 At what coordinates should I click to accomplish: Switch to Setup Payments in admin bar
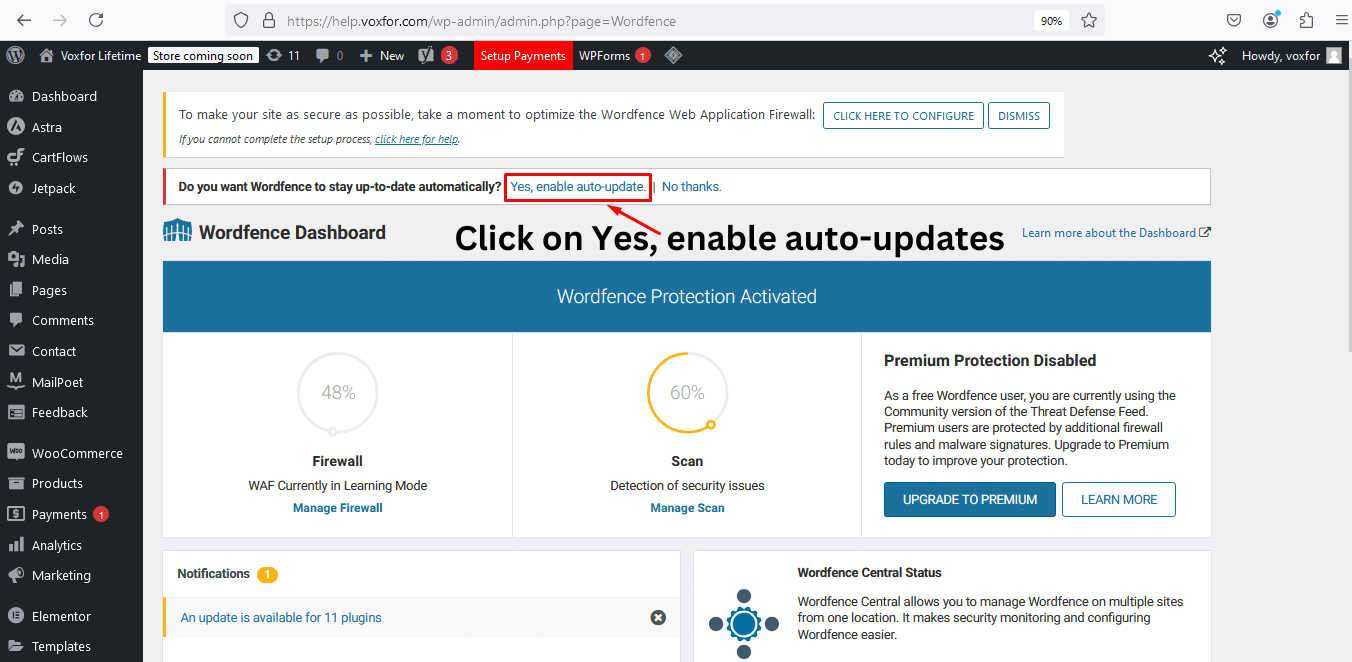(522, 55)
